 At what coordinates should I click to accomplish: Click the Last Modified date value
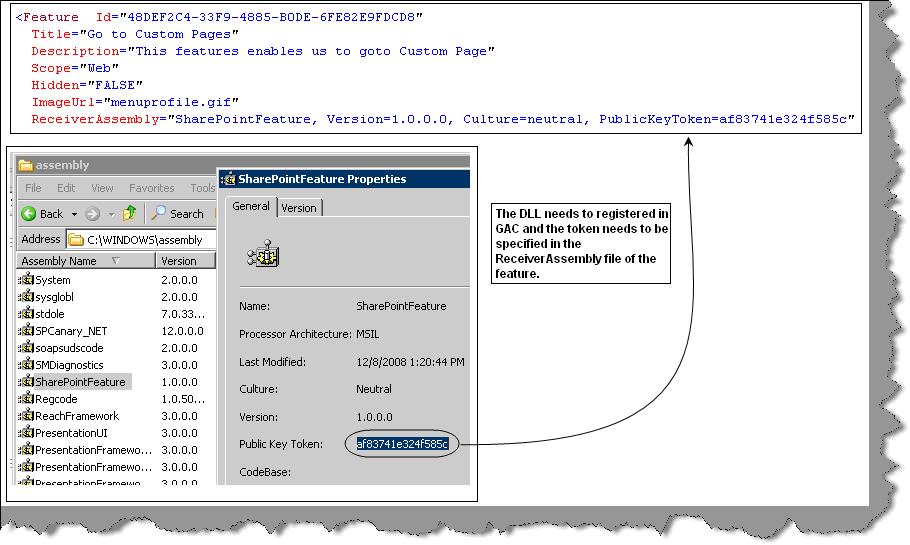click(410, 362)
